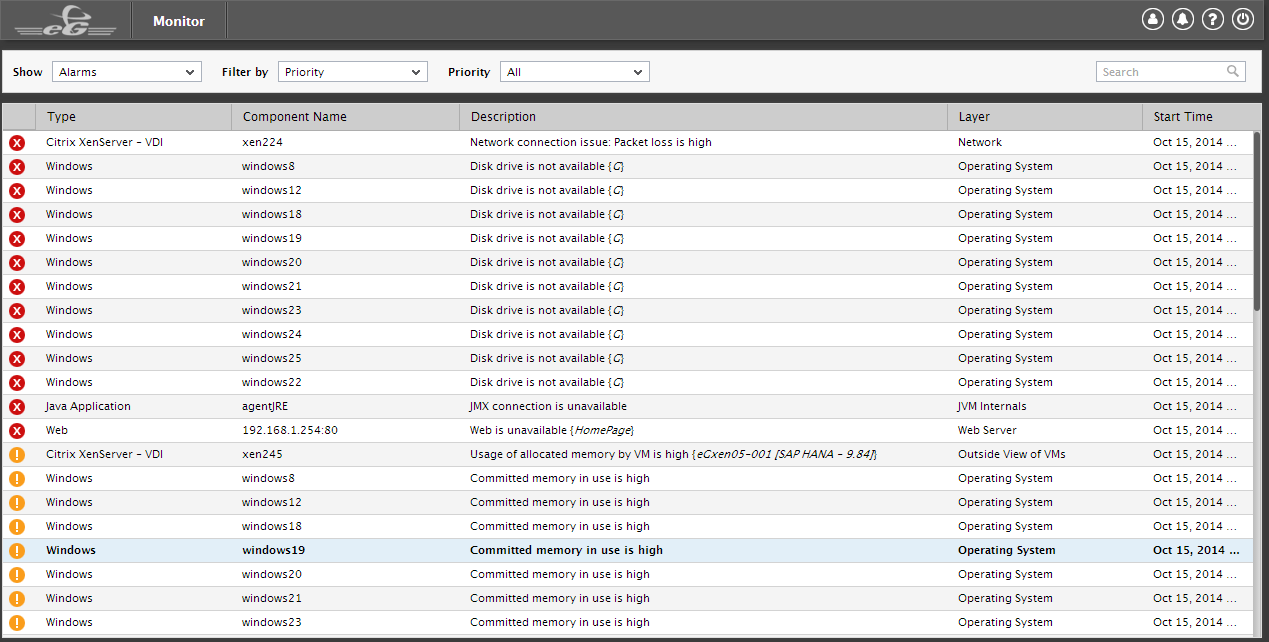Click critical alarm icon for windows23 disk drive row
The image size is (1269, 642).
point(17,310)
